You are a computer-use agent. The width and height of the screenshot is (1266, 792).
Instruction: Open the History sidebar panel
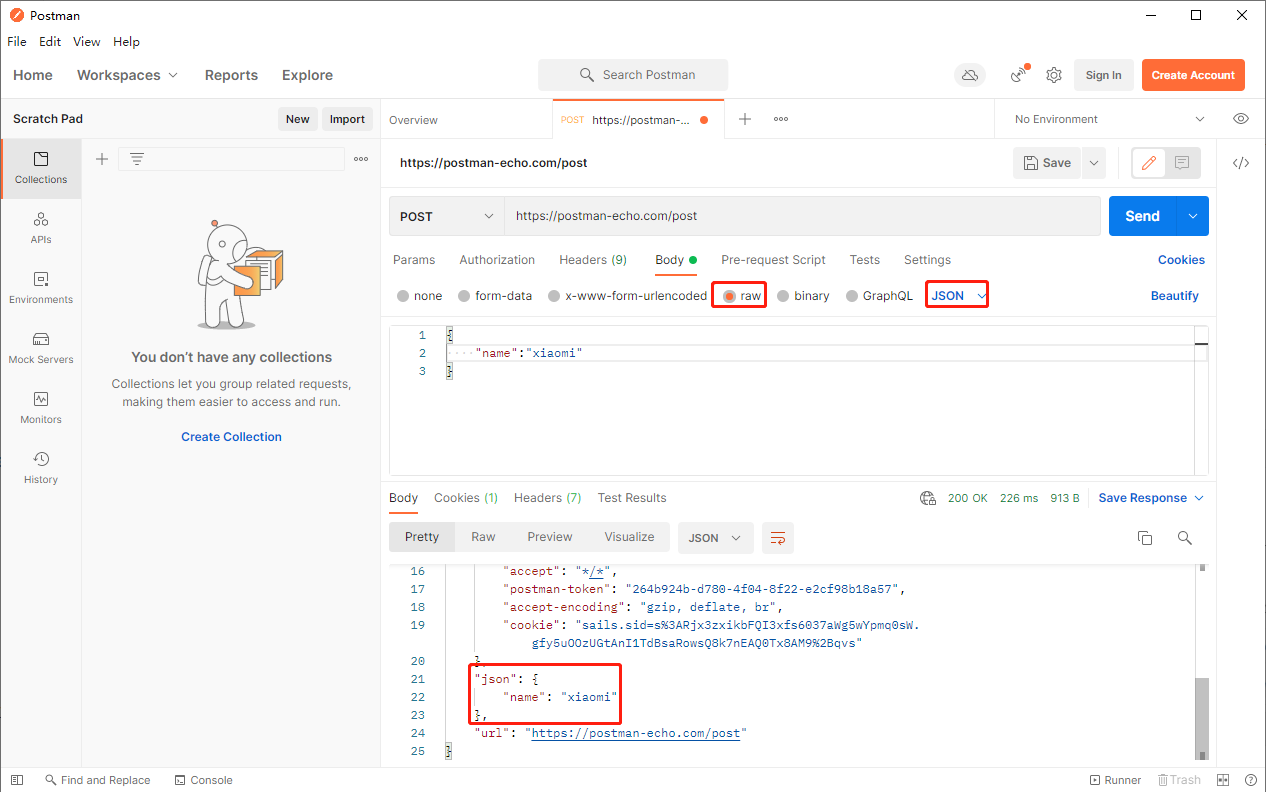41,468
